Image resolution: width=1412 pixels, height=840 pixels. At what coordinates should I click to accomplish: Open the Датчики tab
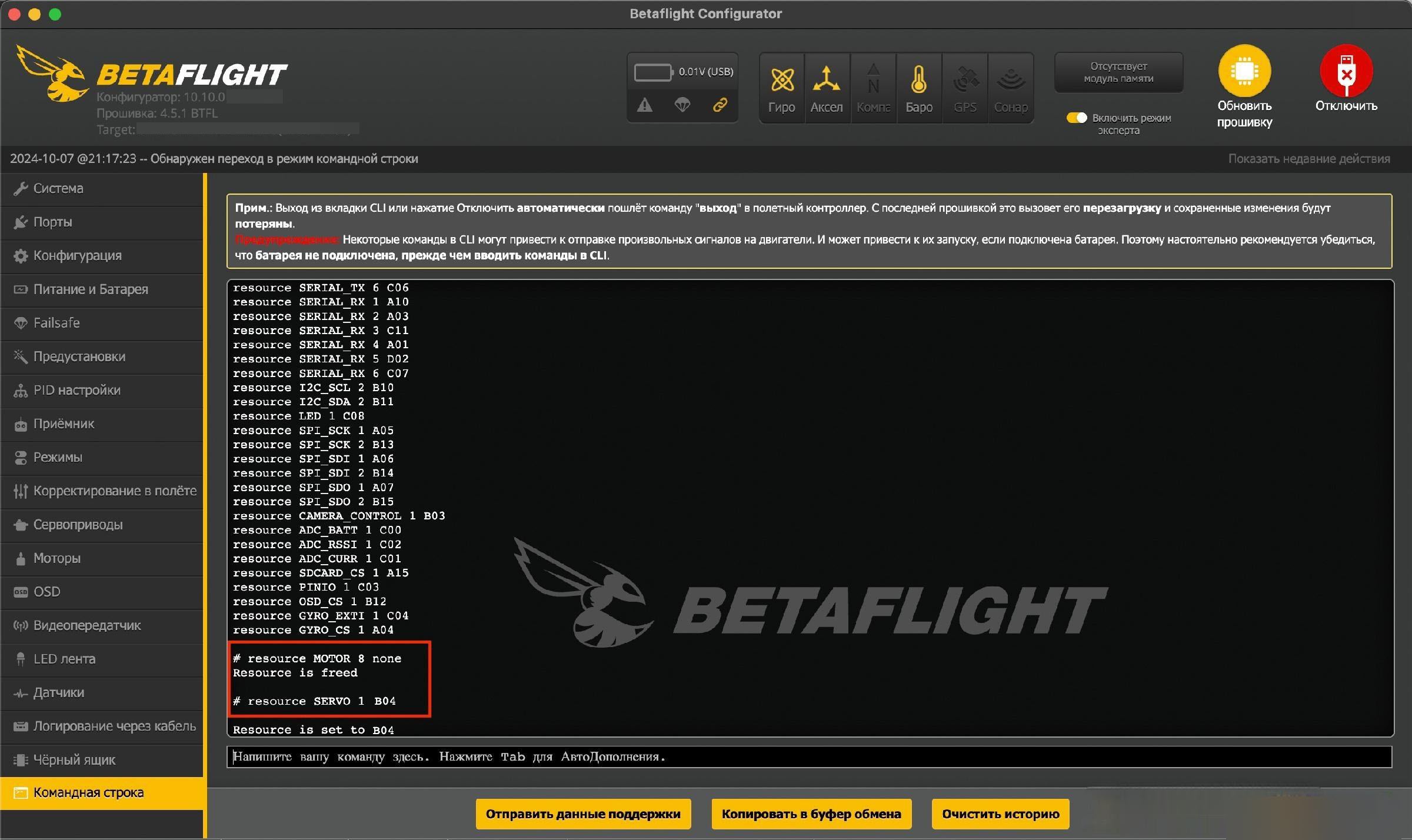coord(102,692)
